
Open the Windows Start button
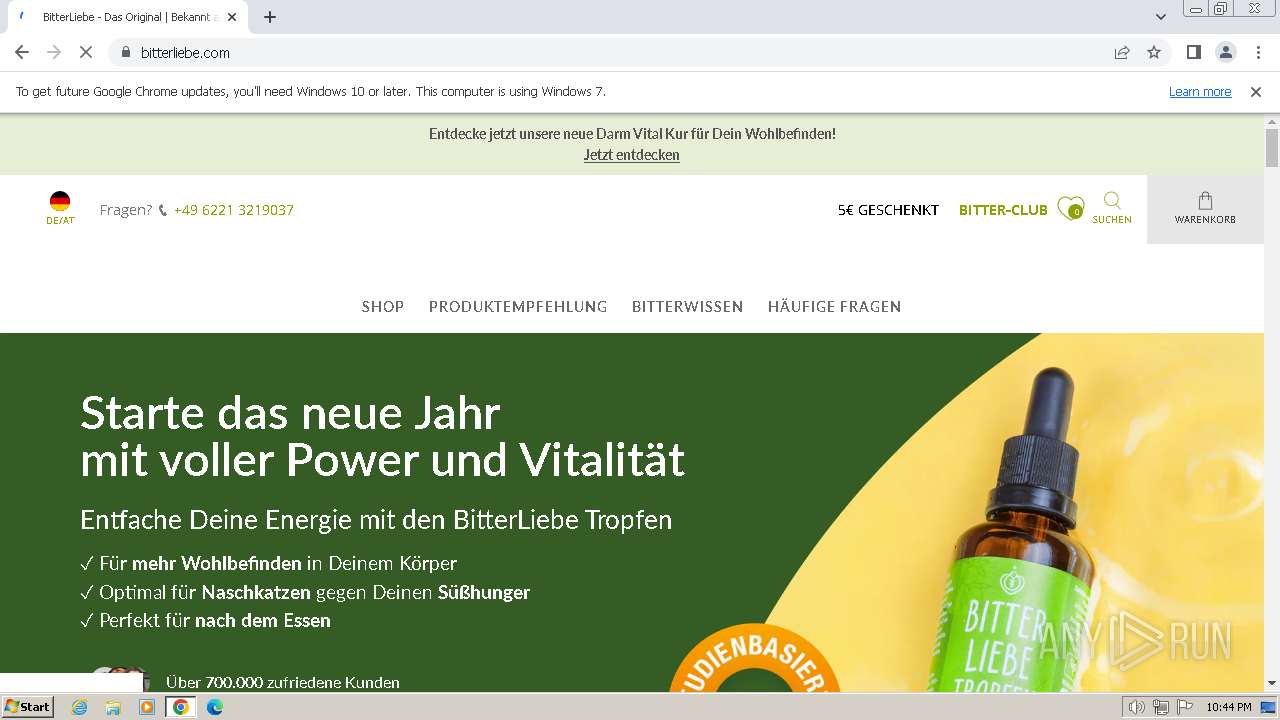coord(27,707)
